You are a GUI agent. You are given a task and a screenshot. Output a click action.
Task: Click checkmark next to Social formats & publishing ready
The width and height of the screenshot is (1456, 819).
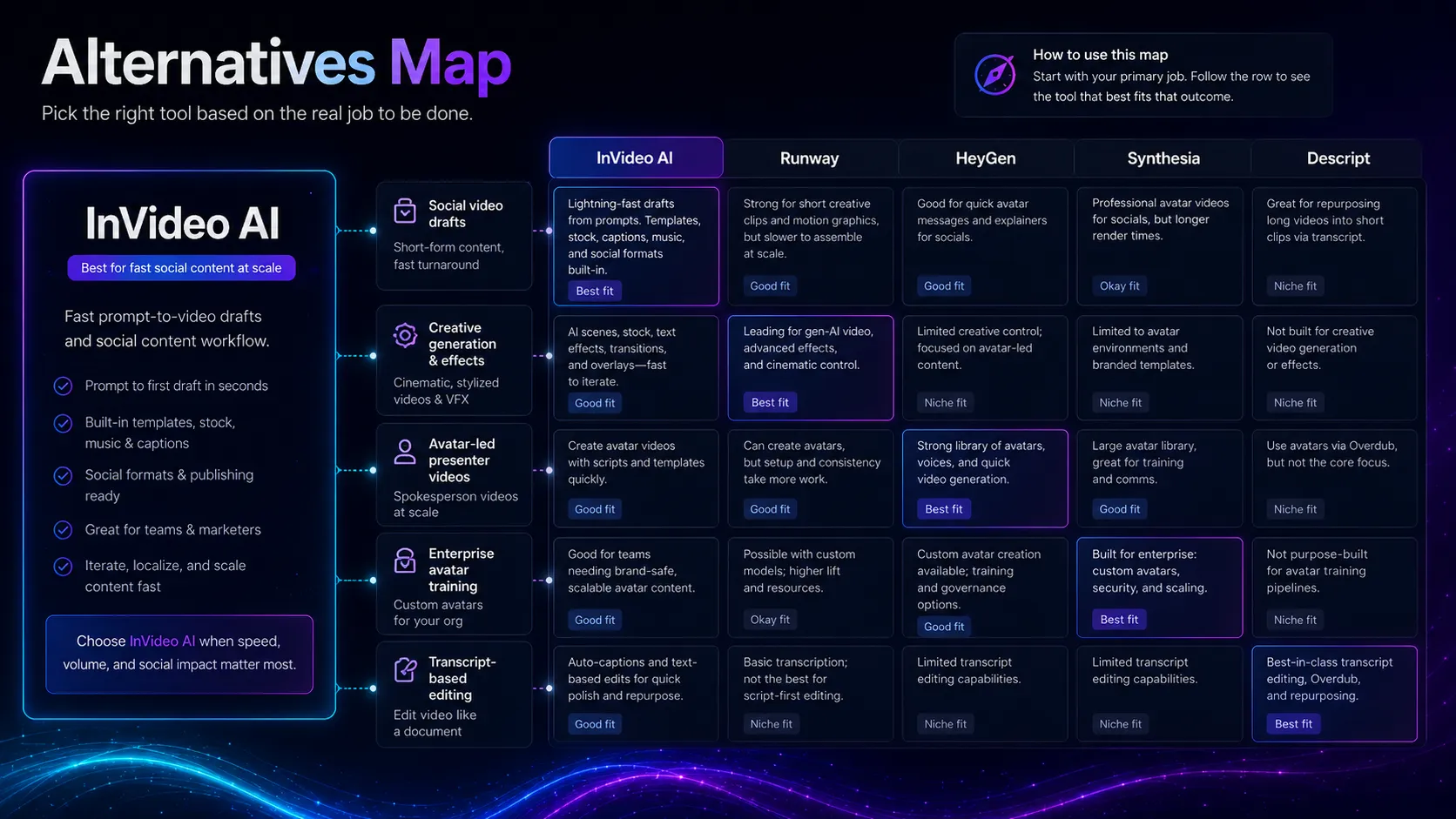click(x=63, y=475)
